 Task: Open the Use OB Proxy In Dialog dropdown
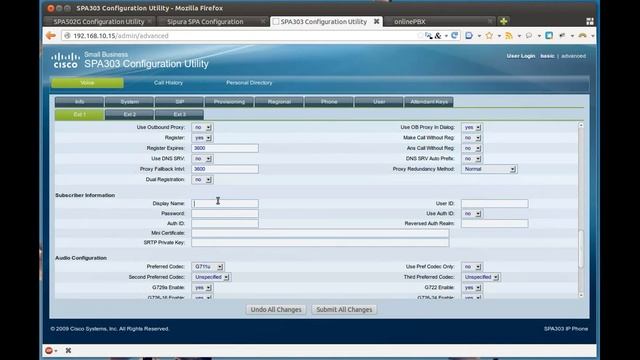[x=471, y=127]
